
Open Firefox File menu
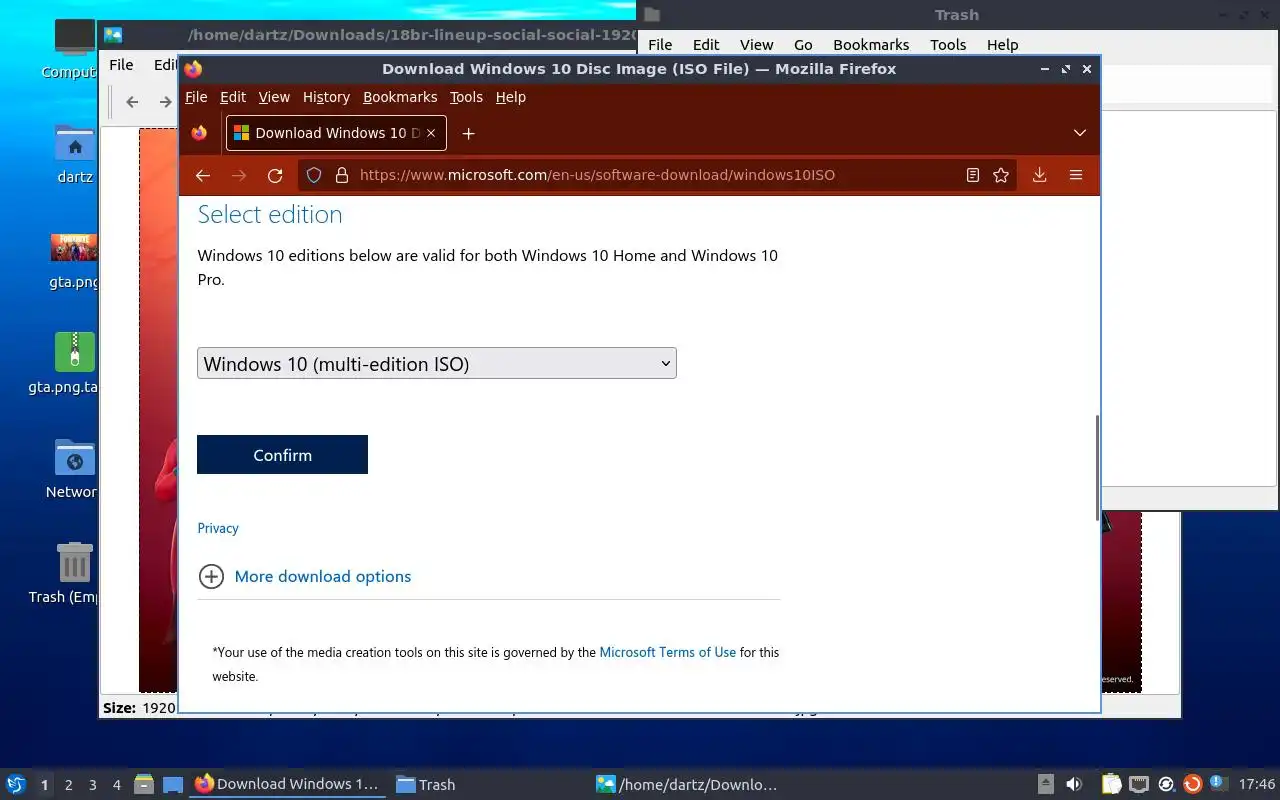196,97
